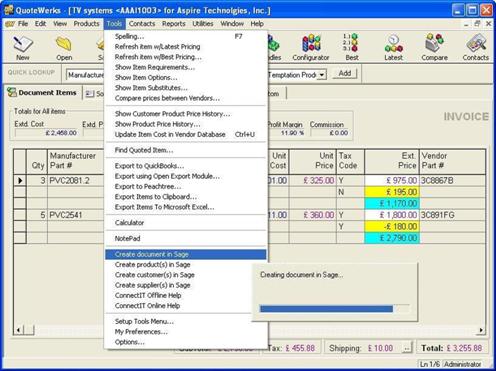Viewport: 496px width, 371px height.
Task: Open Options from Tools menu
Action: [x=186, y=342]
